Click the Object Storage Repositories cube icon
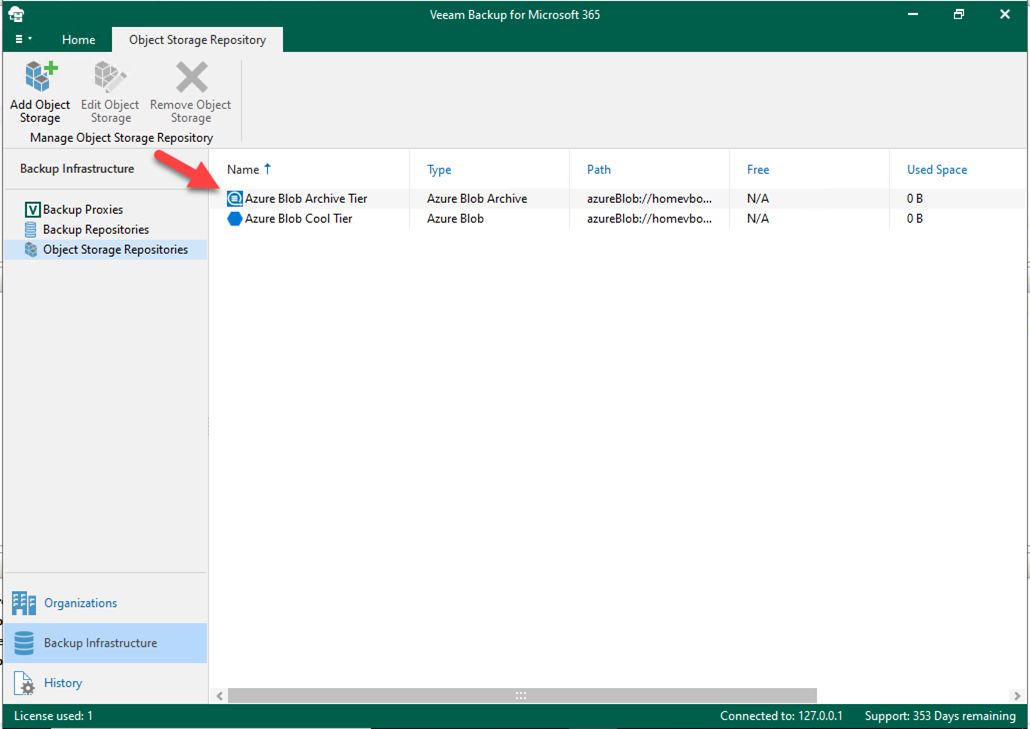 [x=31, y=250]
